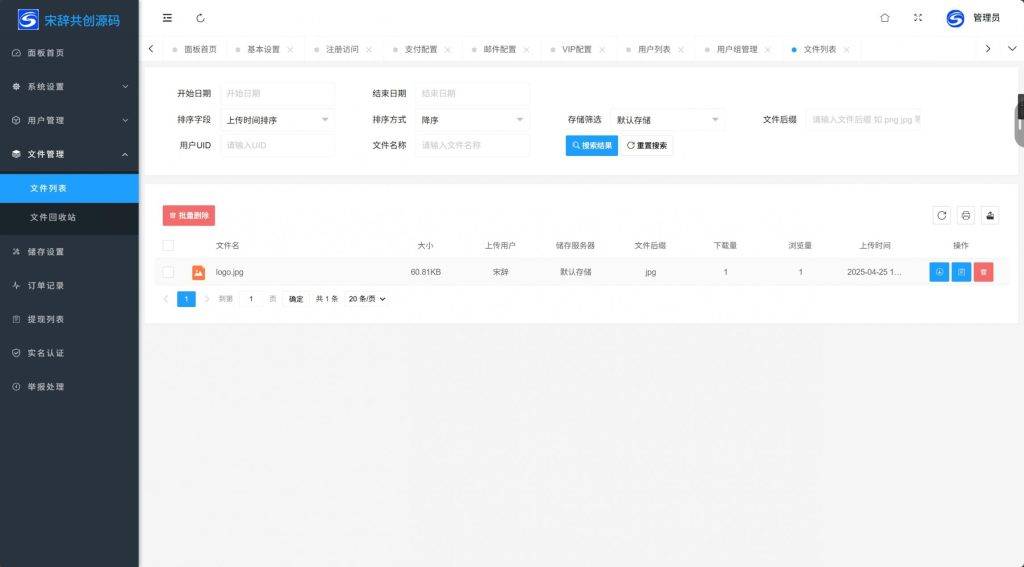This screenshot has height=567, width=1024.
Task: Delete logo.jpg with red trash icon
Action: (984, 272)
